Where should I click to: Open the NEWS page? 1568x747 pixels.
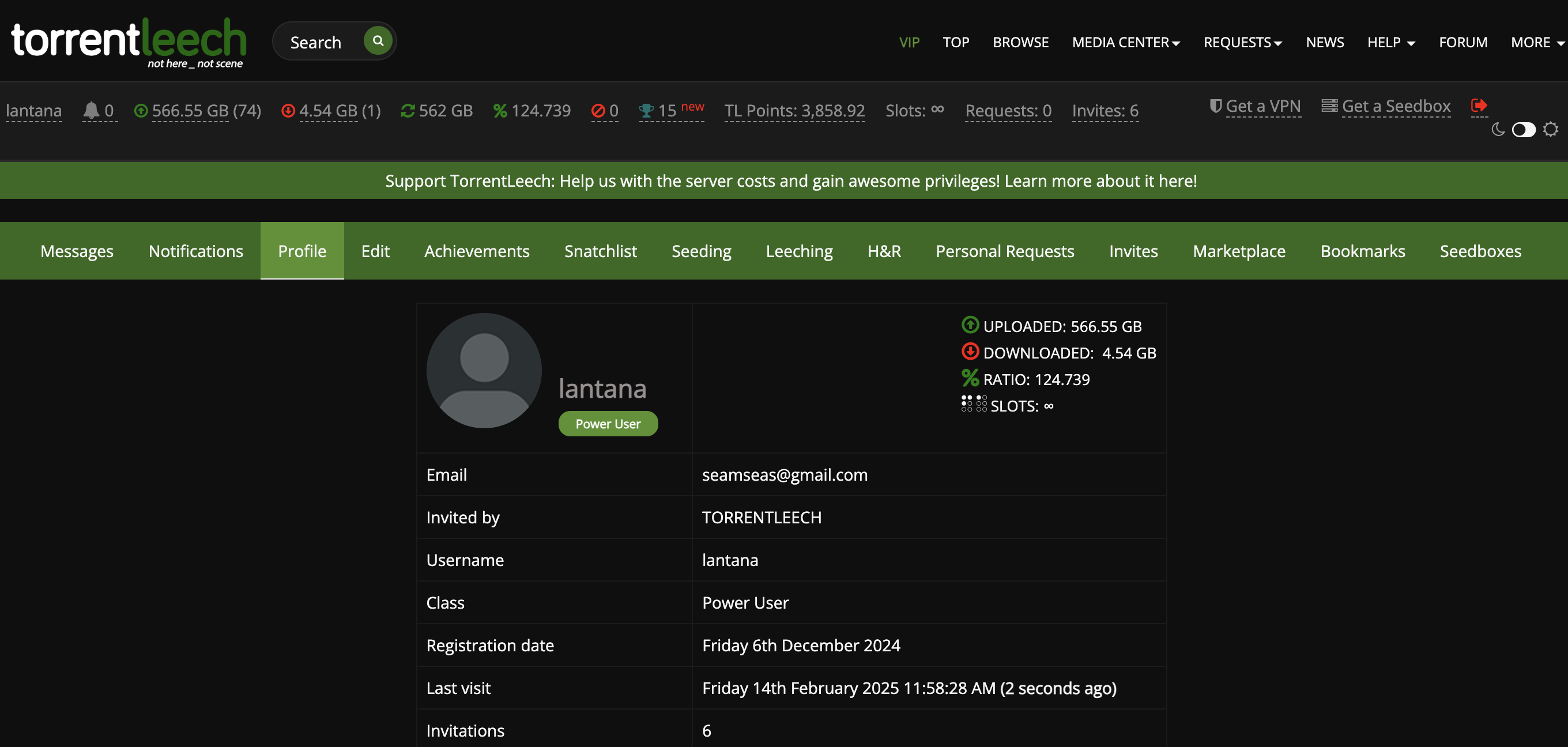click(1325, 42)
